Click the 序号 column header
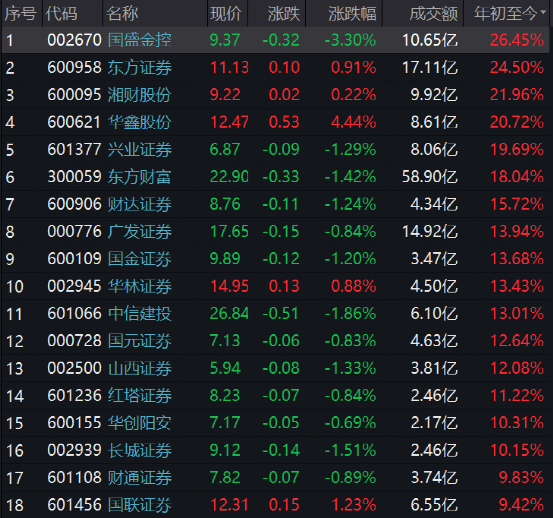Image resolution: width=553 pixels, height=518 pixels. [20, 14]
